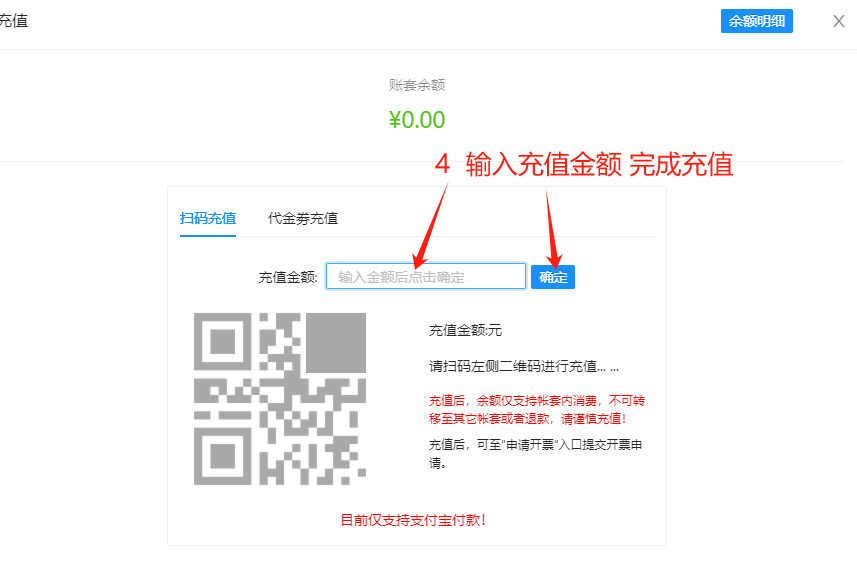Click the blue 确定 confirm button
Viewport: 857px width, 571px height.
click(553, 277)
